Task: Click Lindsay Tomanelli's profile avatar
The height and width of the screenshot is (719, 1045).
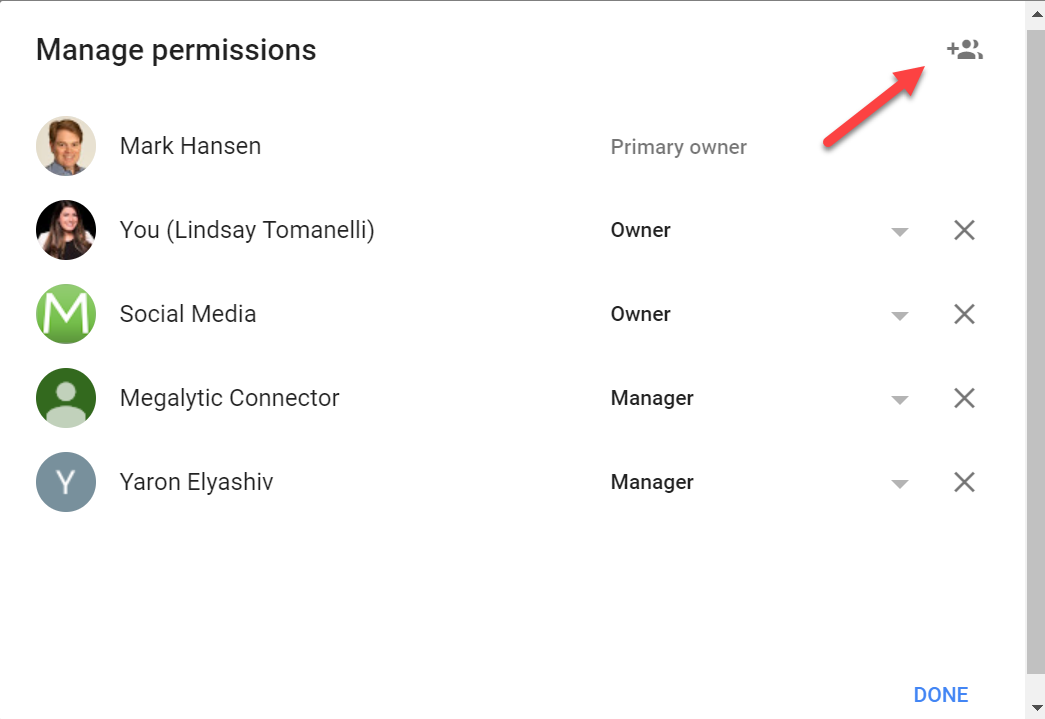Action: (66, 230)
